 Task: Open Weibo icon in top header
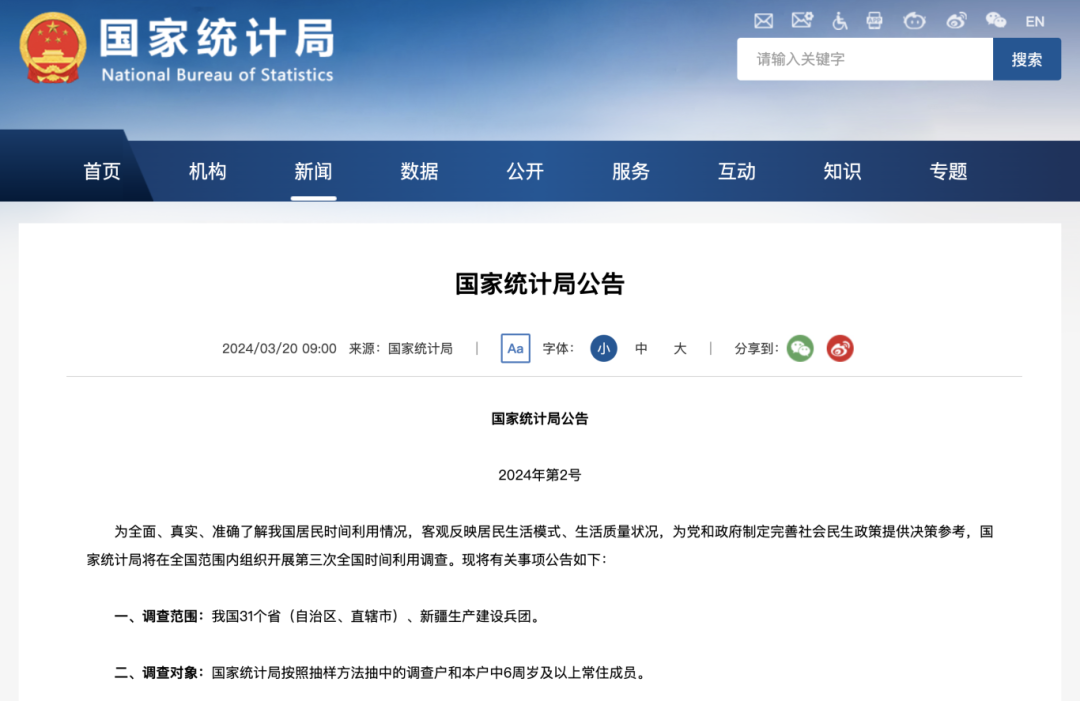(957, 20)
